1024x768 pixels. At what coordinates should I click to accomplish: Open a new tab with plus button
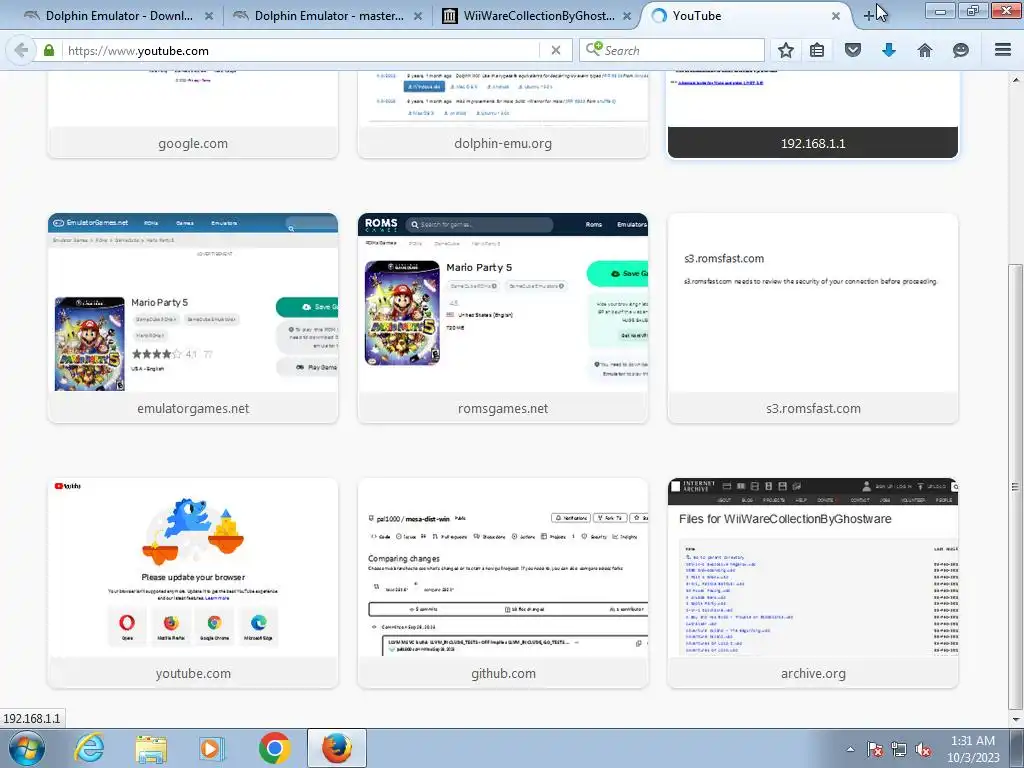point(869,16)
